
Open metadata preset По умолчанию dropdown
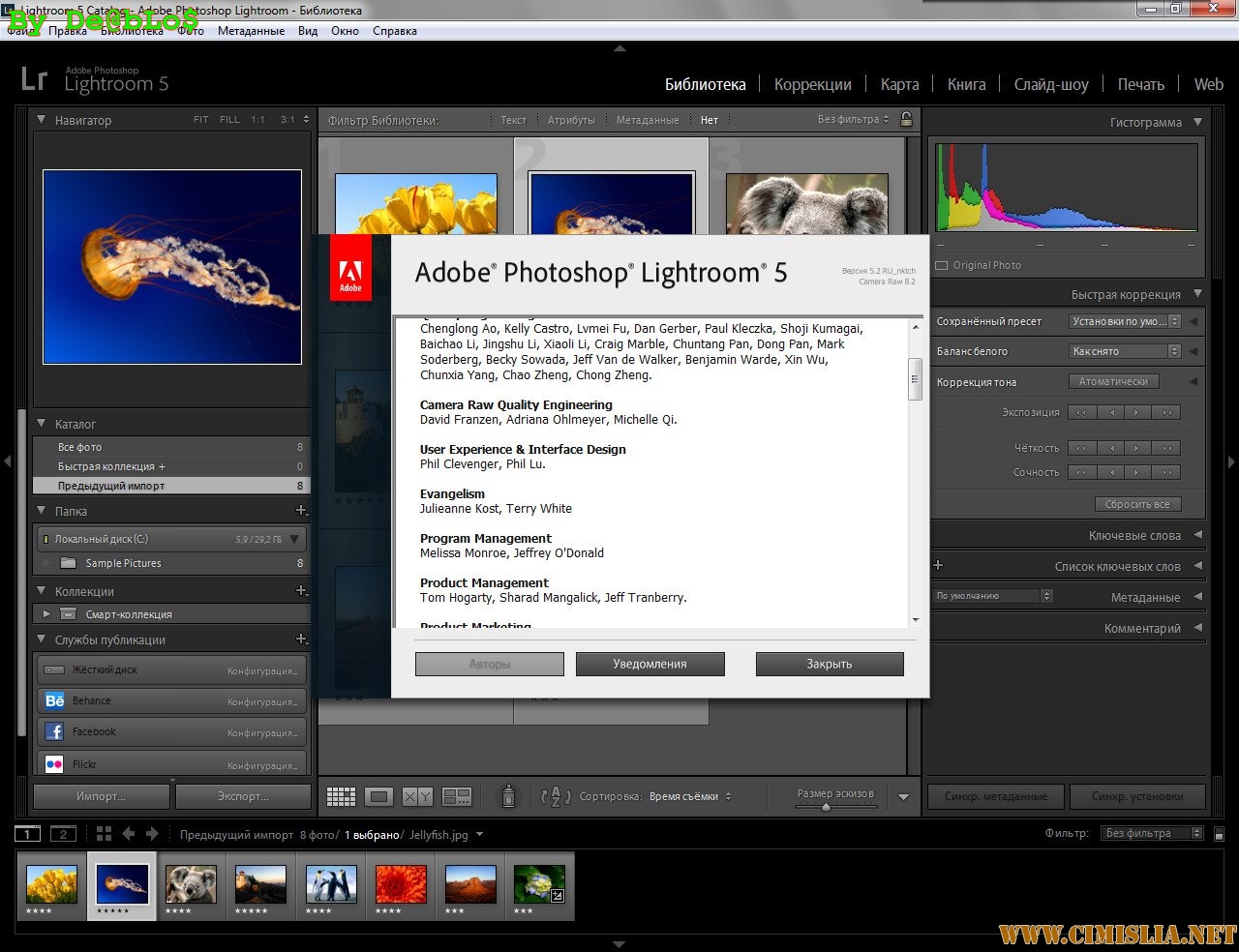point(993,596)
